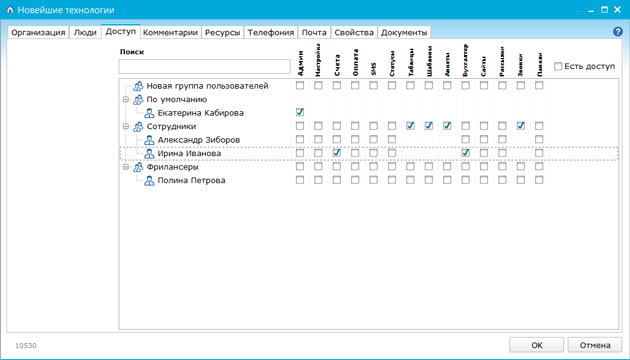This screenshot has height=360, width=630.
Task: Focus the Поиск search field
Action: [x=205, y=67]
